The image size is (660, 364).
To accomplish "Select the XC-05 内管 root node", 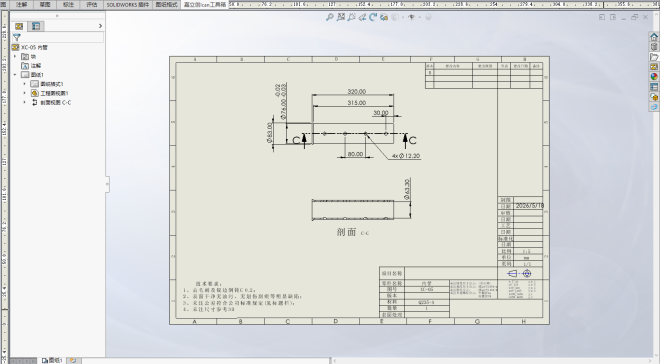I will click(30, 48).
